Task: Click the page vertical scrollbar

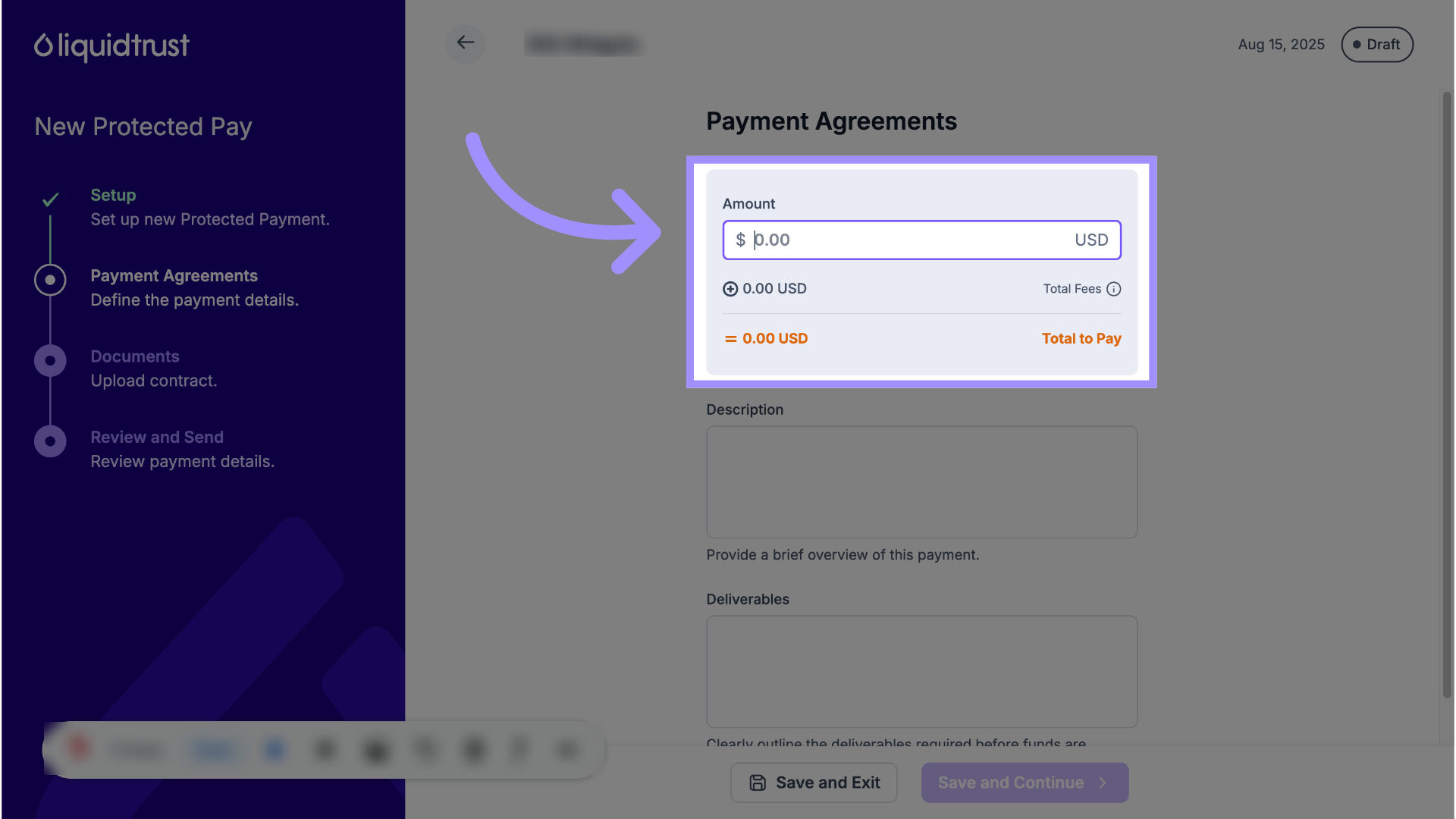Action: 1447,394
